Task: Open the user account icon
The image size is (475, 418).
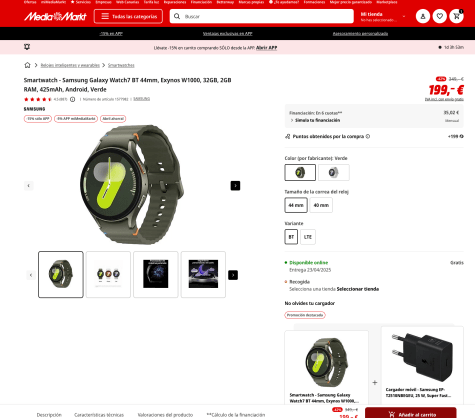Action: click(423, 16)
